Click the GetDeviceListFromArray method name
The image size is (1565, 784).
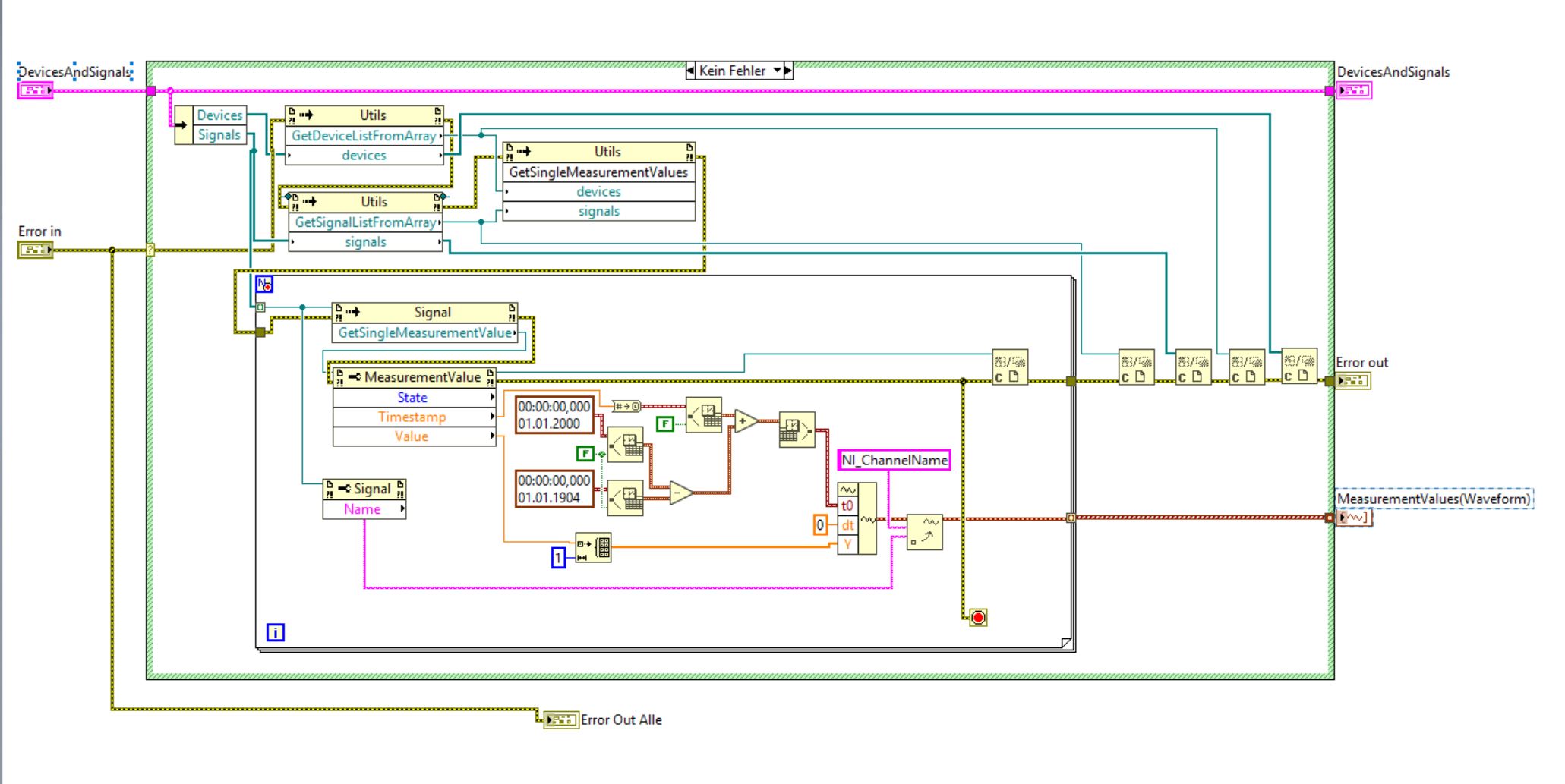(x=364, y=136)
